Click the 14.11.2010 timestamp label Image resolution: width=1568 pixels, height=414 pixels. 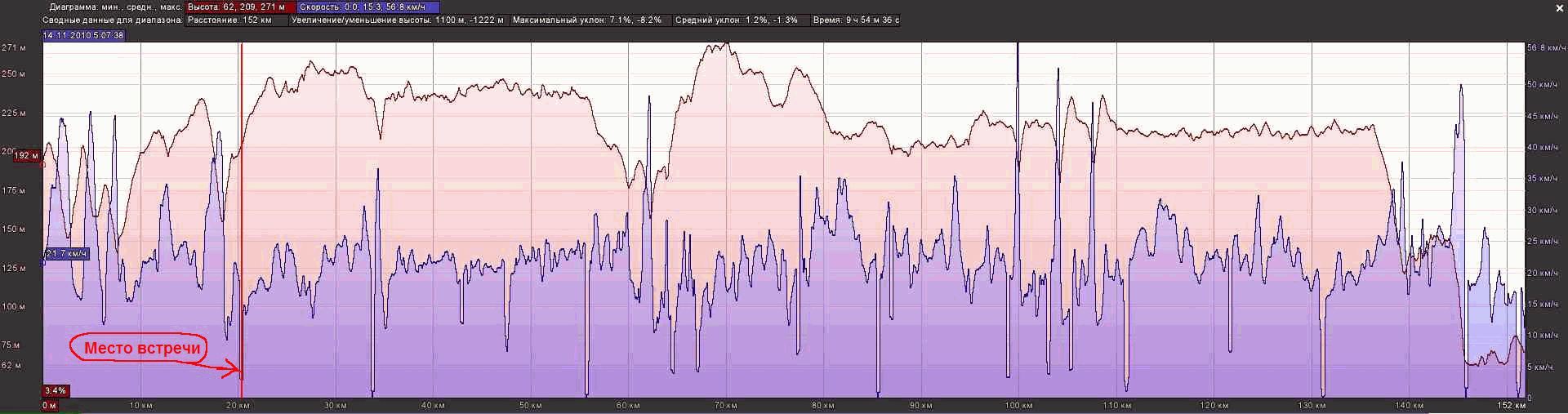click(83, 36)
